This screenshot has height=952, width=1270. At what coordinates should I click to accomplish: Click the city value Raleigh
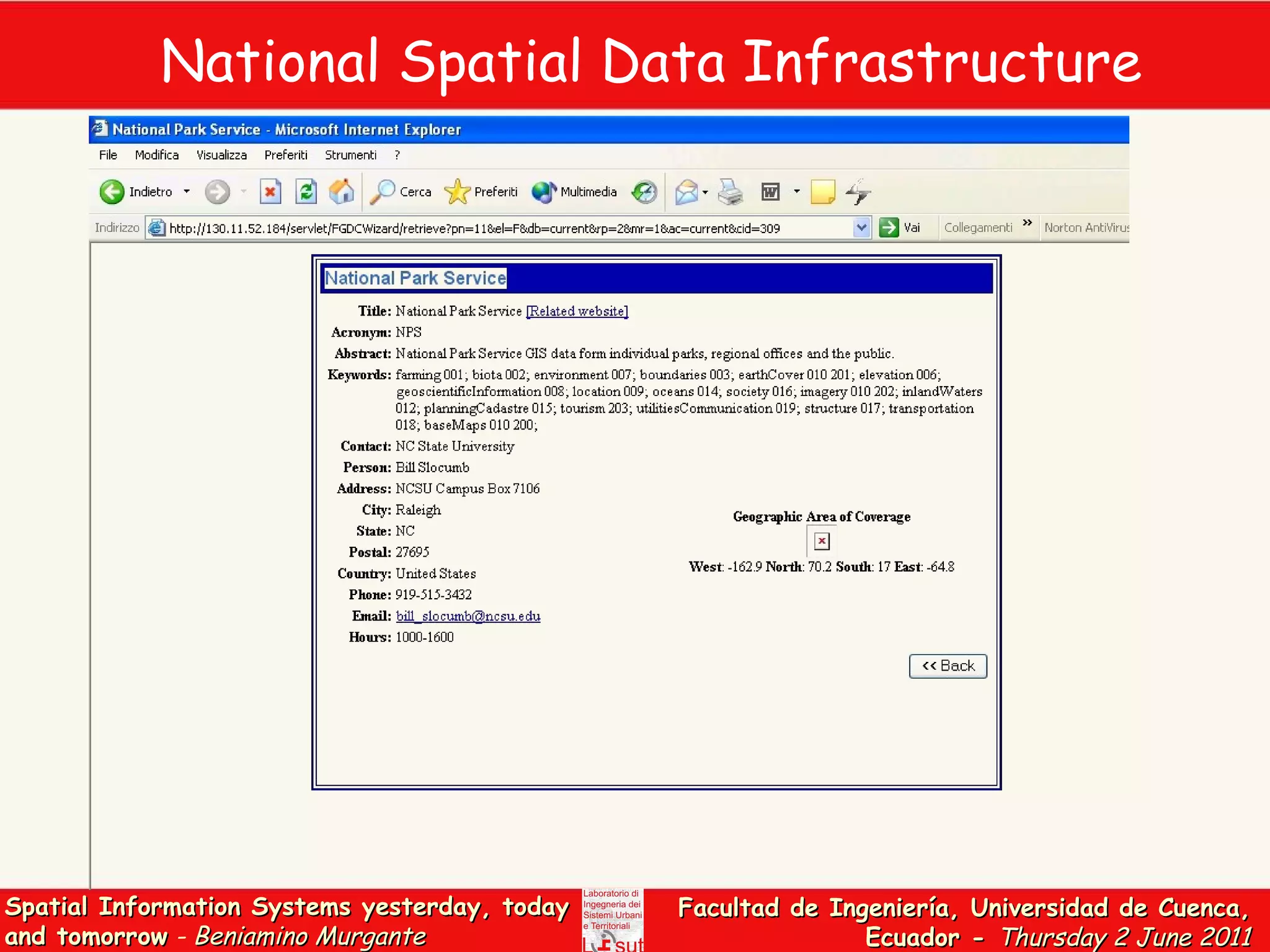coord(418,510)
